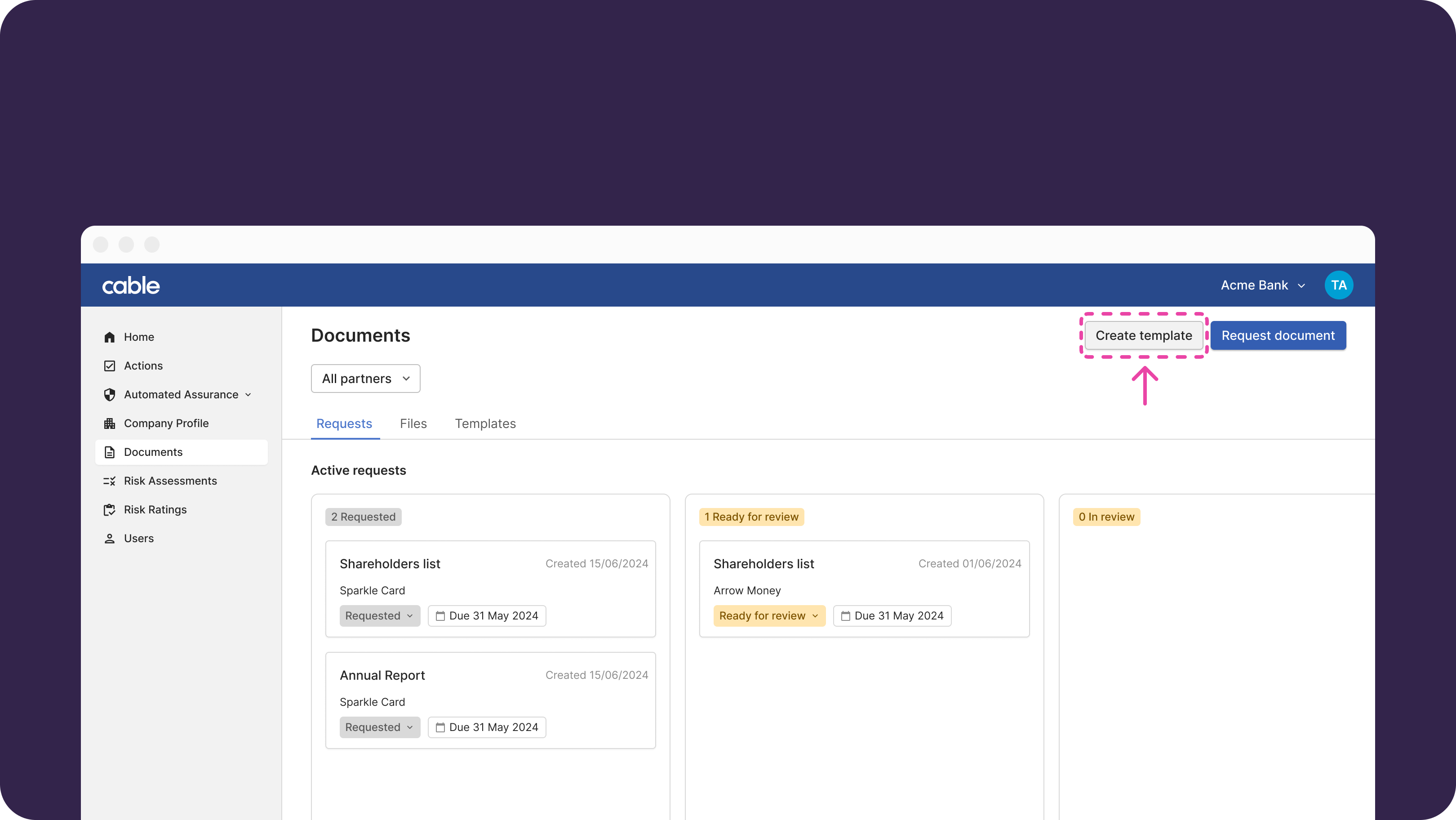Click Due 31 May 2024 on Annual Report
The image size is (1456, 820).
click(487, 727)
